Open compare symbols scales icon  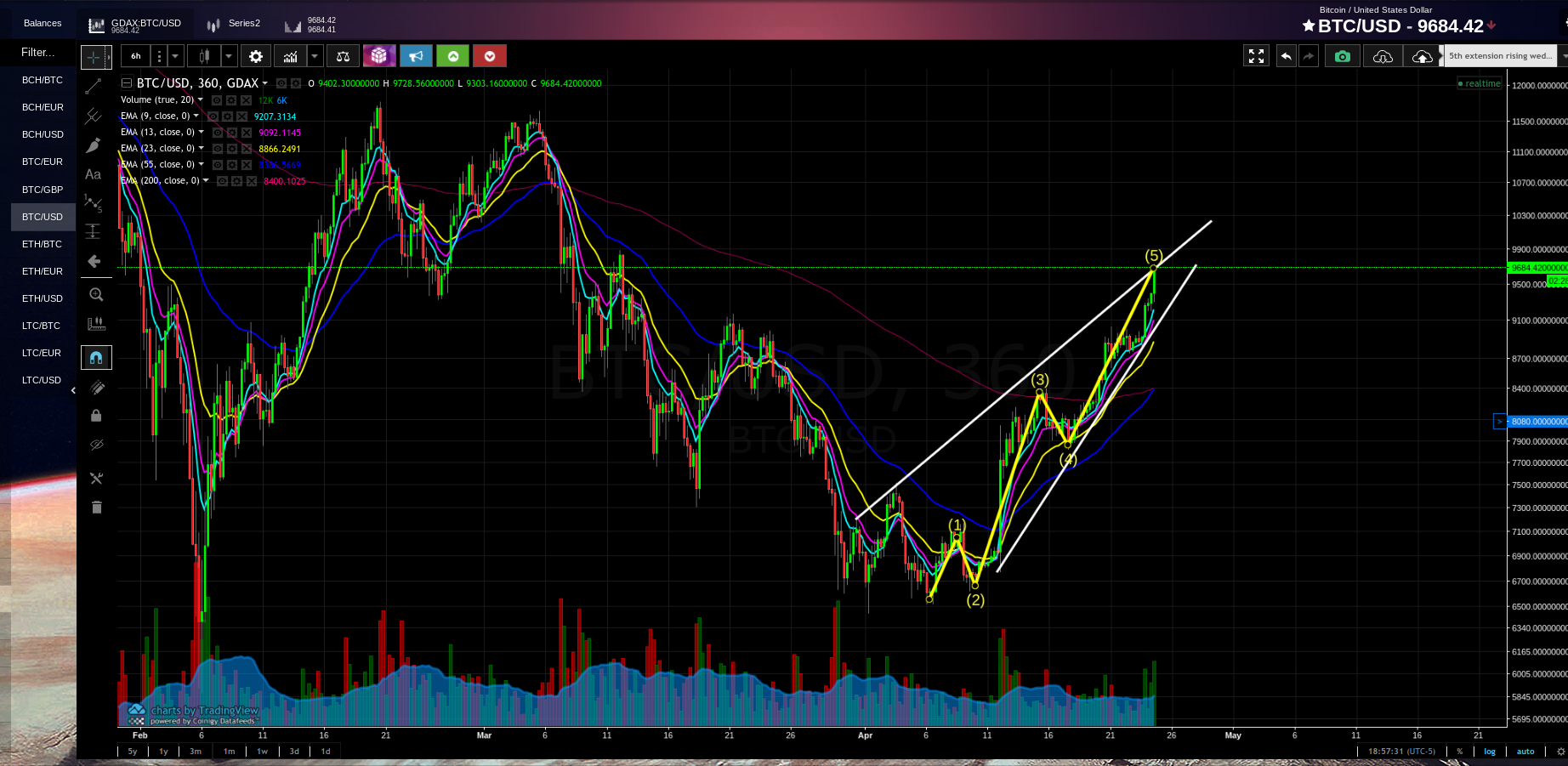coord(344,56)
